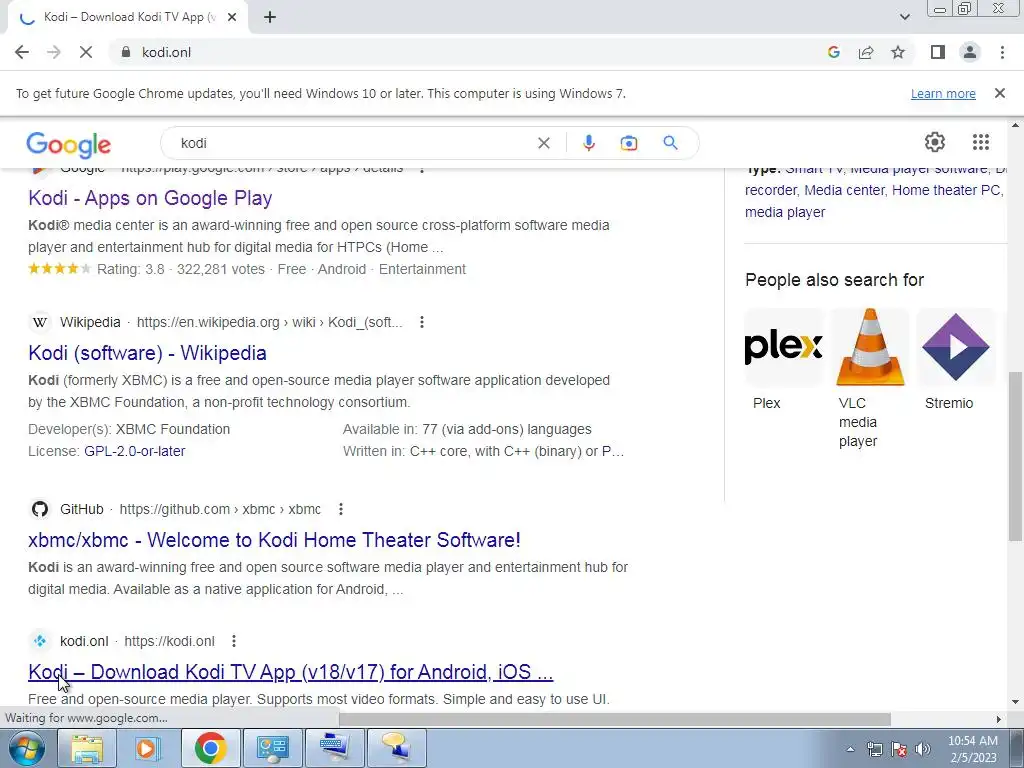The image size is (1024, 768).
Task: Toggle the browser side panel
Action: pyautogui.click(x=938, y=52)
